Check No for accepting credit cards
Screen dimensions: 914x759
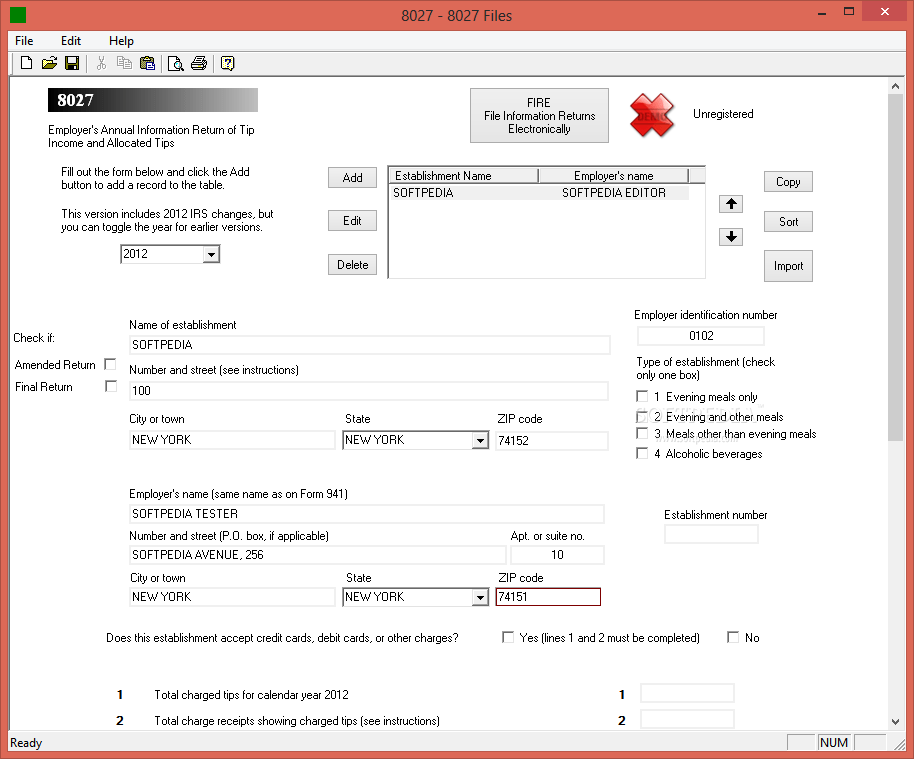click(x=733, y=637)
